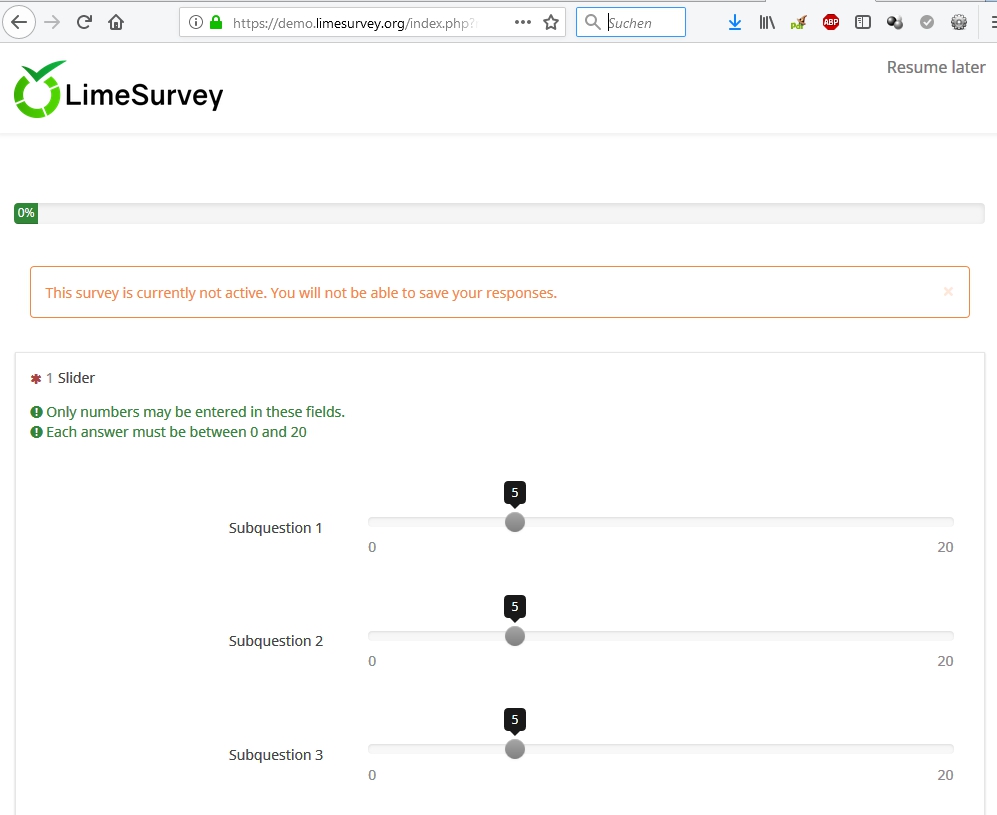Bookmark this page with the star icon
The height and width of the screenshot is (815, 997).
pos(551,23)
